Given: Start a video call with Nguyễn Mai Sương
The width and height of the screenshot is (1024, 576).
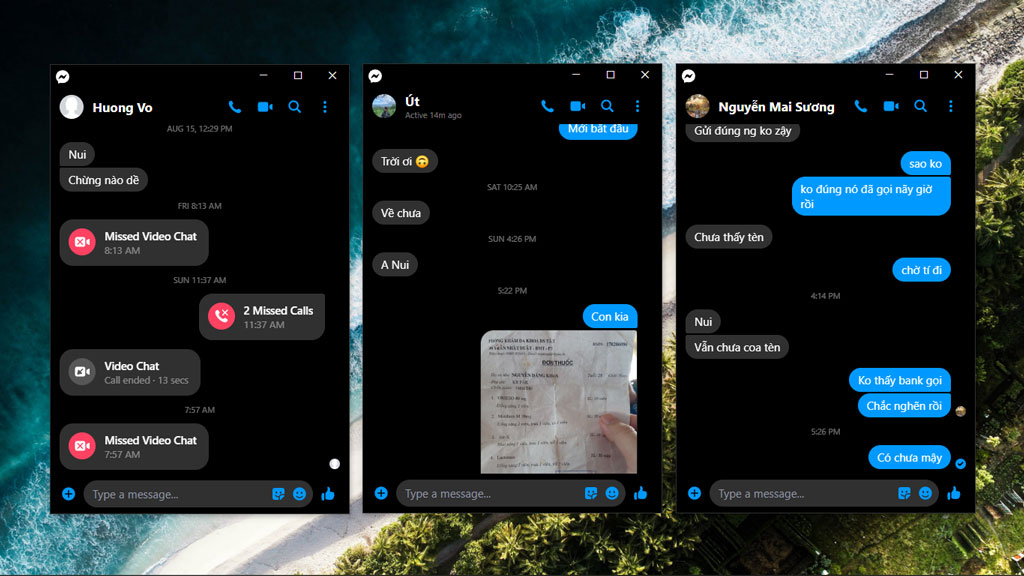Looking at the screenshot, I should click(x=891, y=106).
